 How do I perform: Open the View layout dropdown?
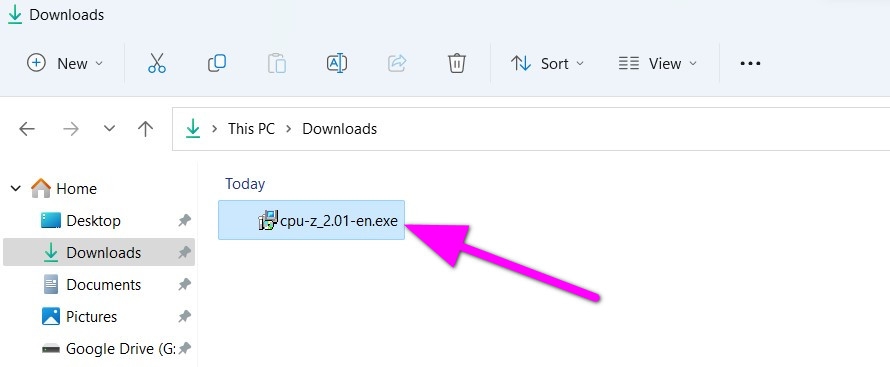(658, 63)
